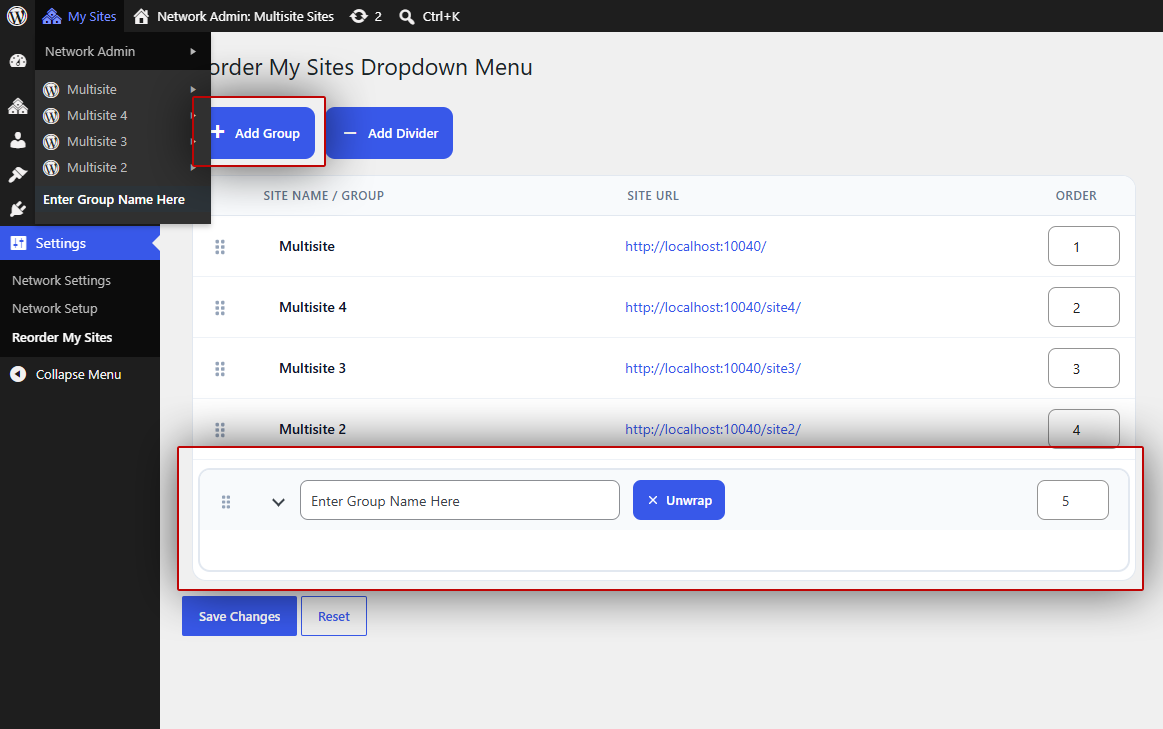Click the Reset button
This screenshot has height=729, width=1163.
pos(334,616)
